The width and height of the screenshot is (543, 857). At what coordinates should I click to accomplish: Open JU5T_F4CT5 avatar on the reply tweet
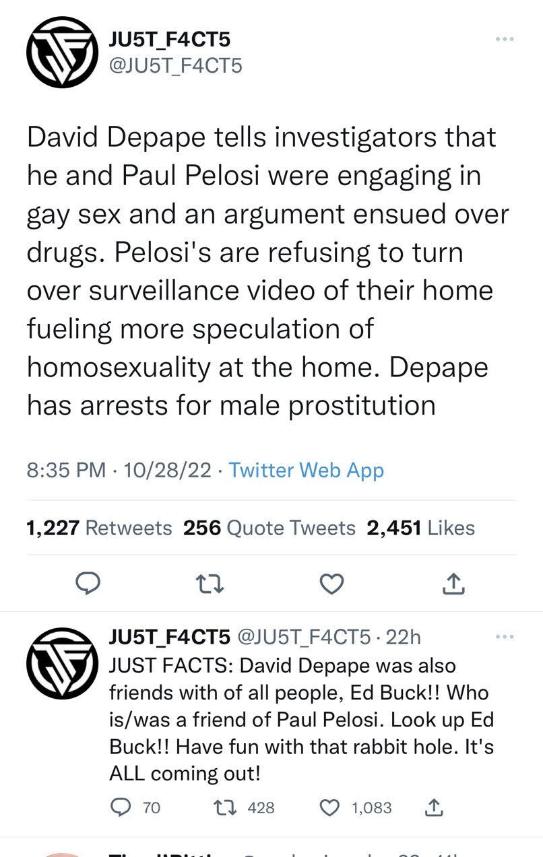click(x=62, y=663)
